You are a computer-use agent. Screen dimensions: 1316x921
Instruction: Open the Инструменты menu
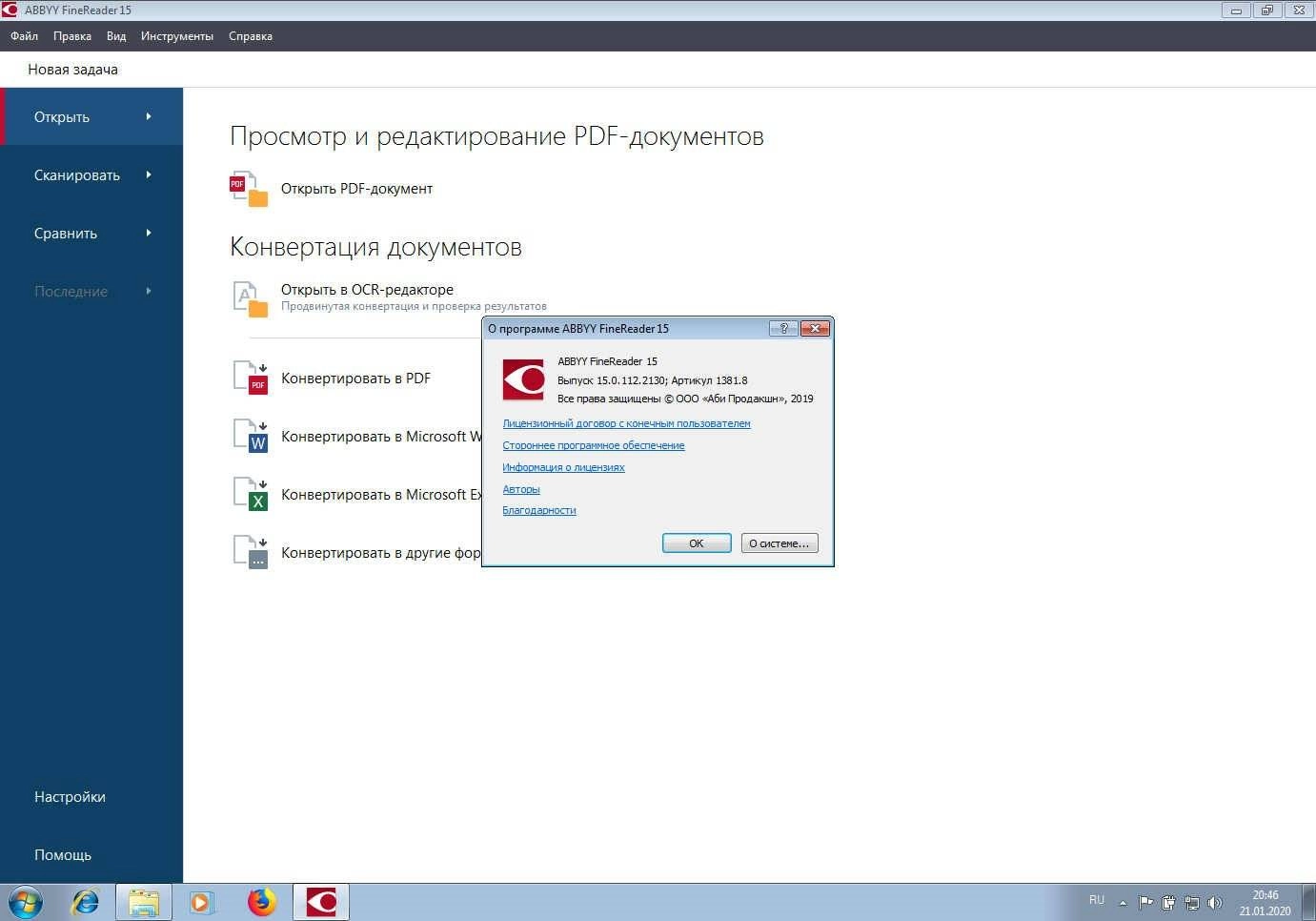[177, 36]
